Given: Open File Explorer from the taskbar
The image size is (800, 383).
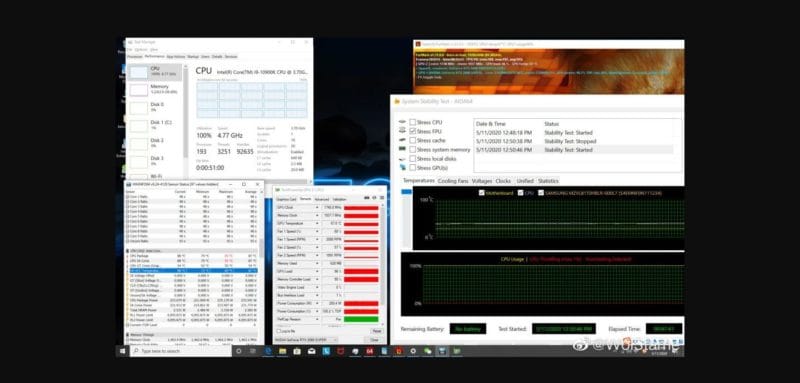Looking at the screenshot, I should click(x=282, y=351).
